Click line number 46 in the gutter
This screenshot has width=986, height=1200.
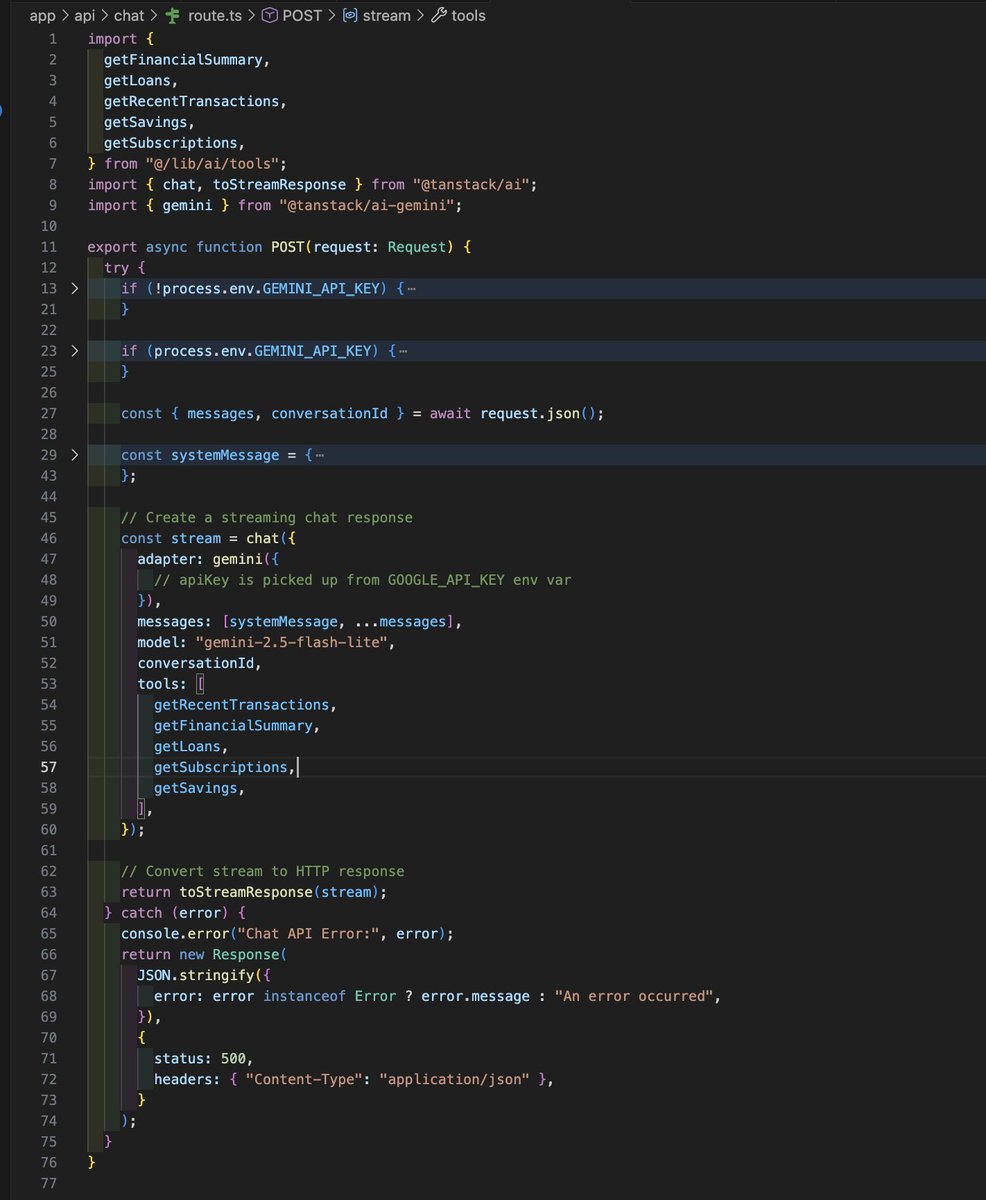(48, 538)
